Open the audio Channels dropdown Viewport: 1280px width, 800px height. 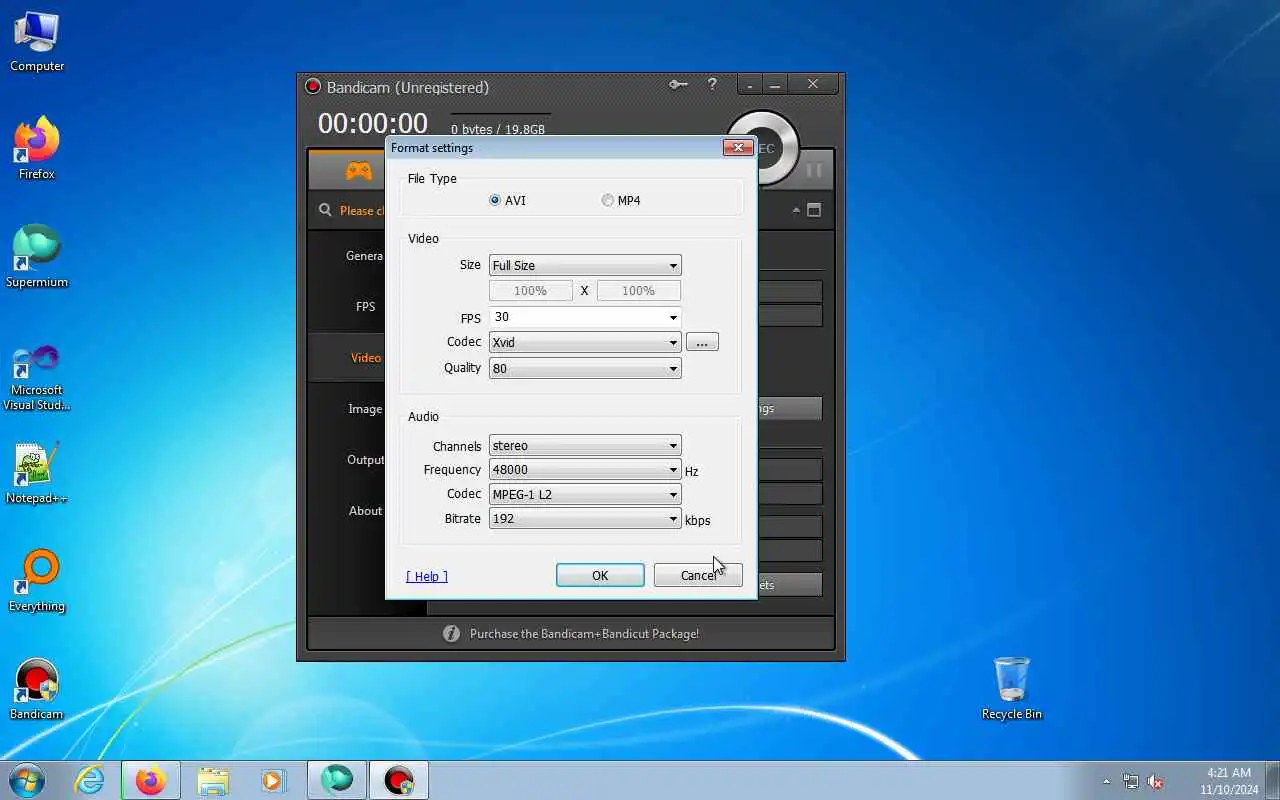585,445
